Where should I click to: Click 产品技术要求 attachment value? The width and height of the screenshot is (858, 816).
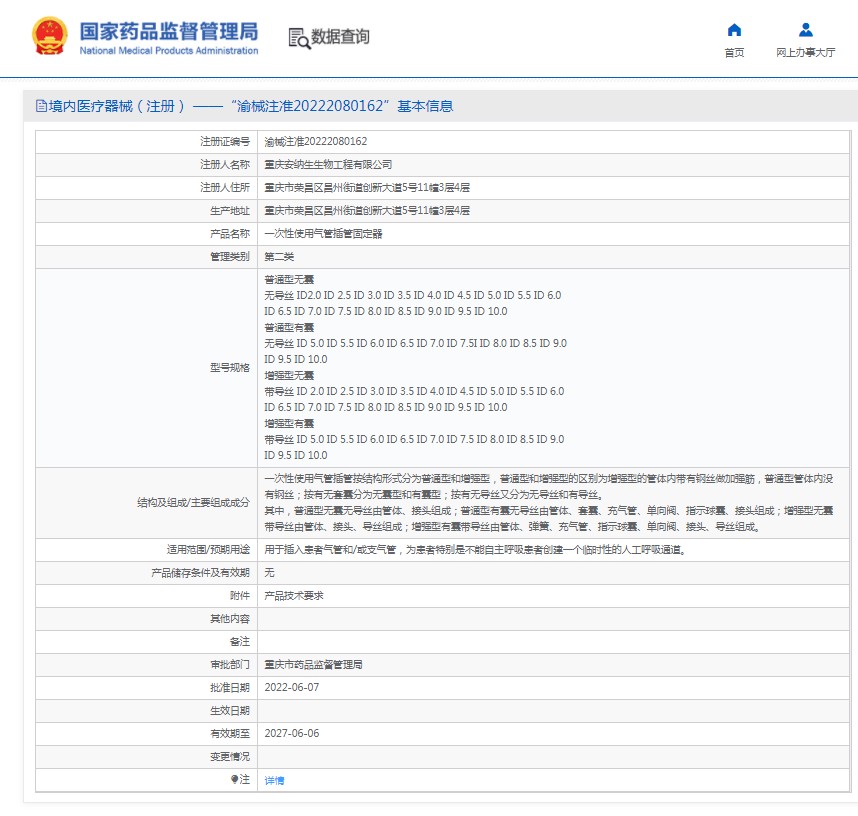(294, 595)
